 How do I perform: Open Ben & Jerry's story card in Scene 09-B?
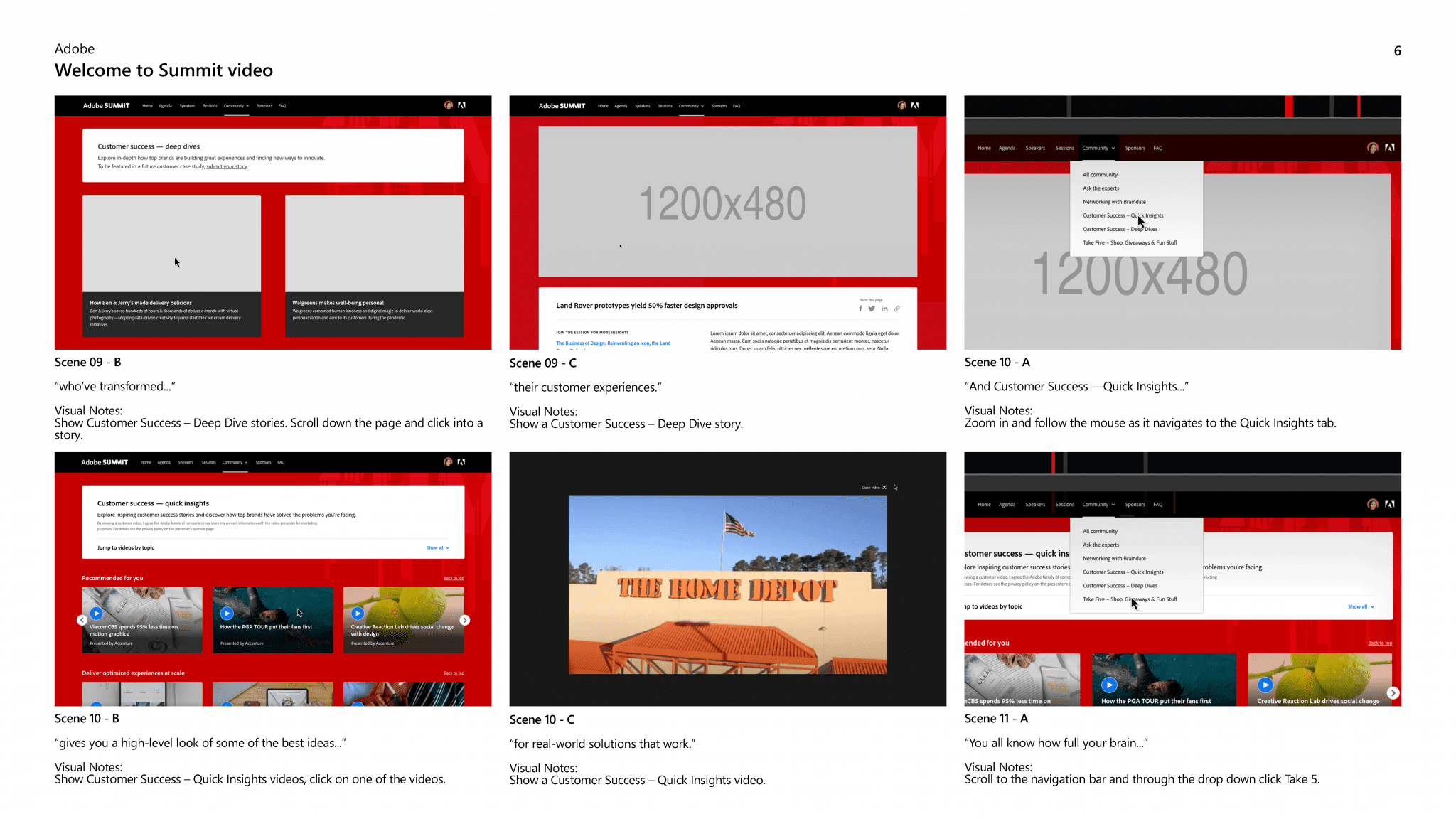(x=171, y=266)
